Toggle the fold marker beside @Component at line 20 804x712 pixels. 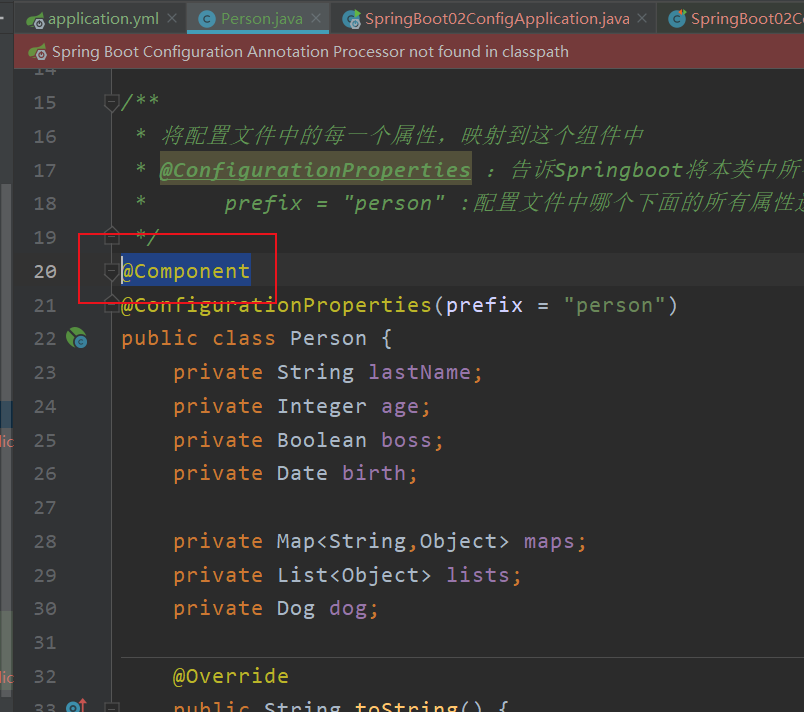pos(111,271)
